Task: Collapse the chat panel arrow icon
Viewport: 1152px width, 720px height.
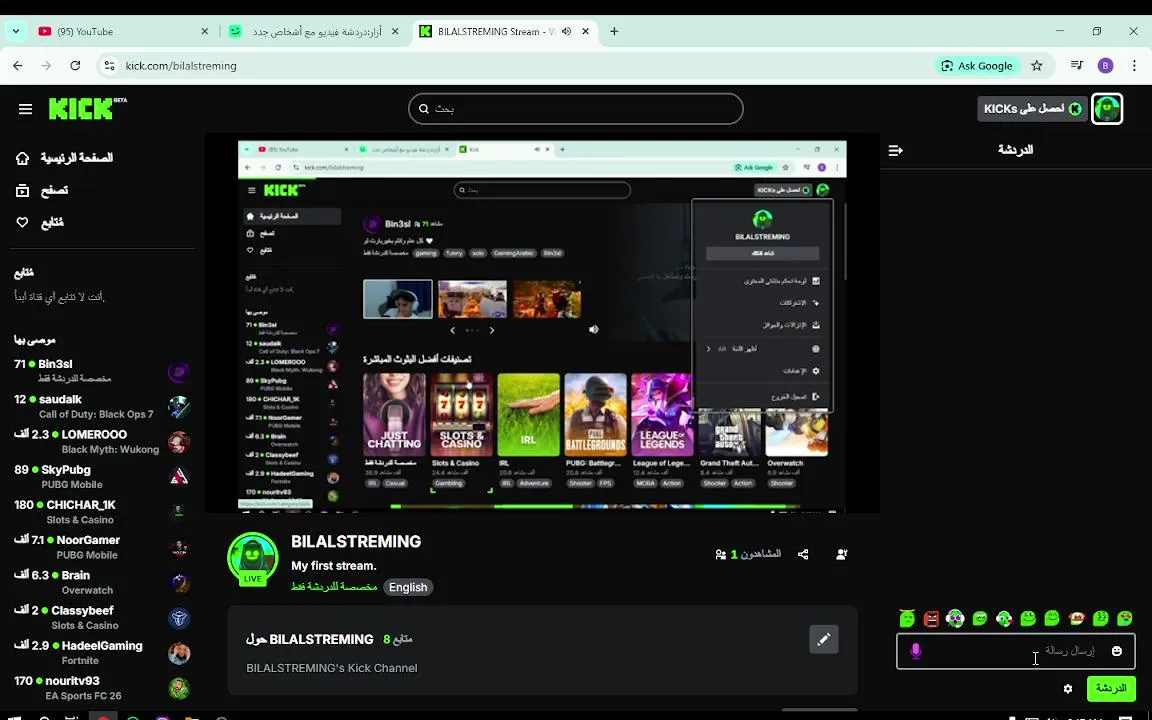Action: (895, 150)
